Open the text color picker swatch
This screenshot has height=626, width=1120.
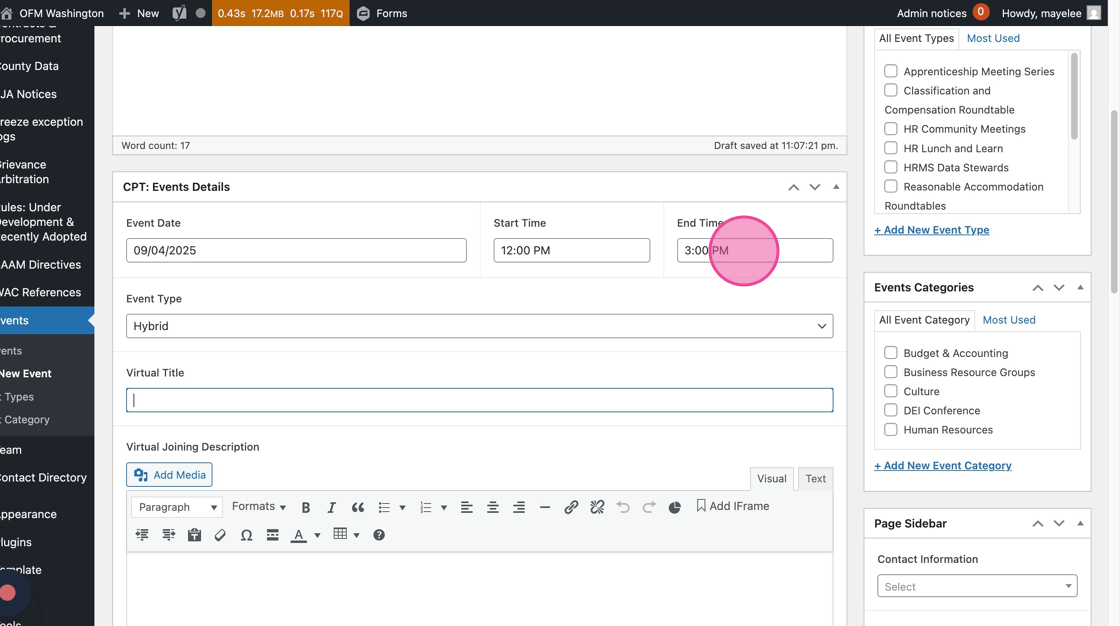click(298, 535)
